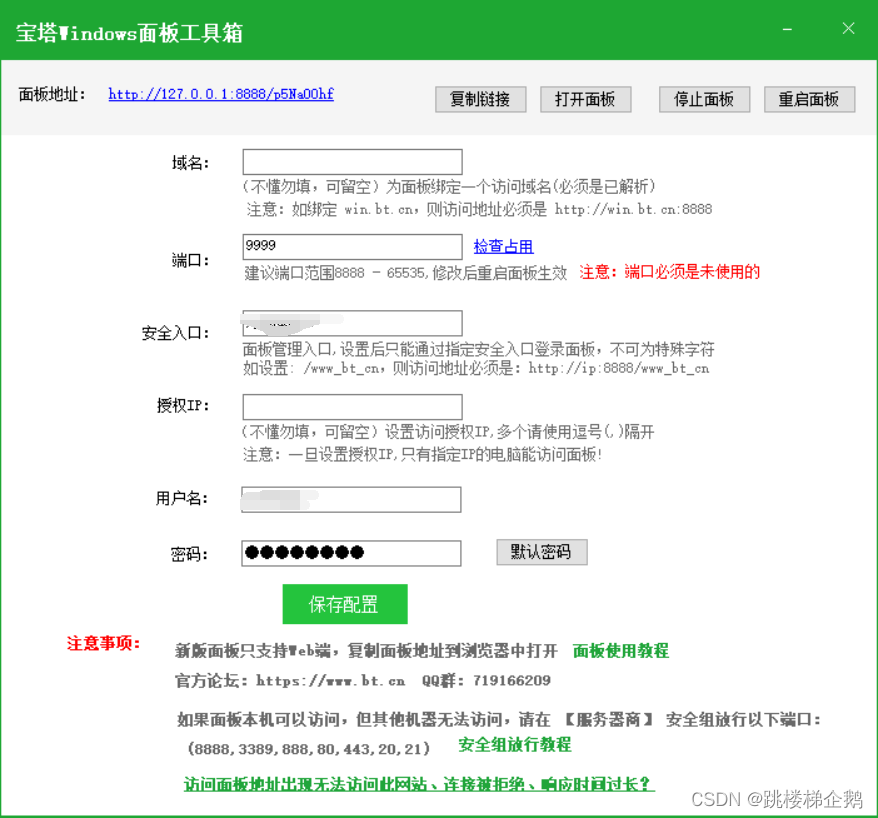The width and height of the screenshot is (878, 818).
Task: Click the 用户名 username input box
Action: [351, 499]
